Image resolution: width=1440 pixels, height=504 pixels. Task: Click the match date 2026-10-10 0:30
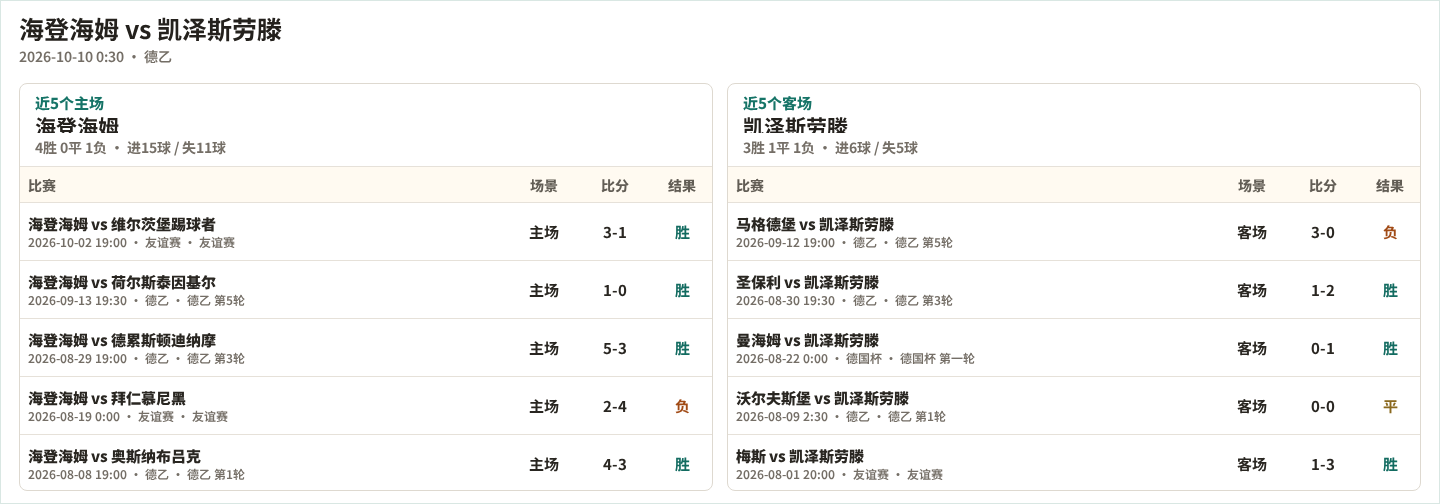tap(71, 57)
